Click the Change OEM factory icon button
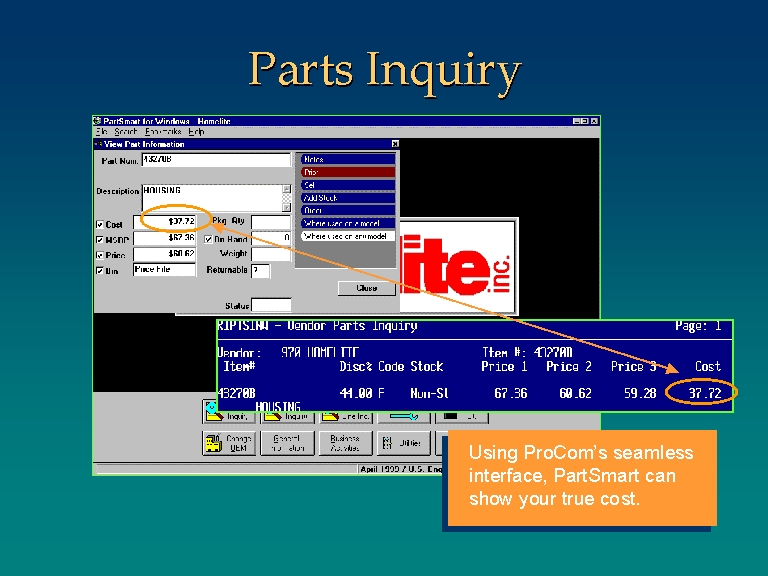This screenshot has width=768, height=576. [x=229, y=443]
